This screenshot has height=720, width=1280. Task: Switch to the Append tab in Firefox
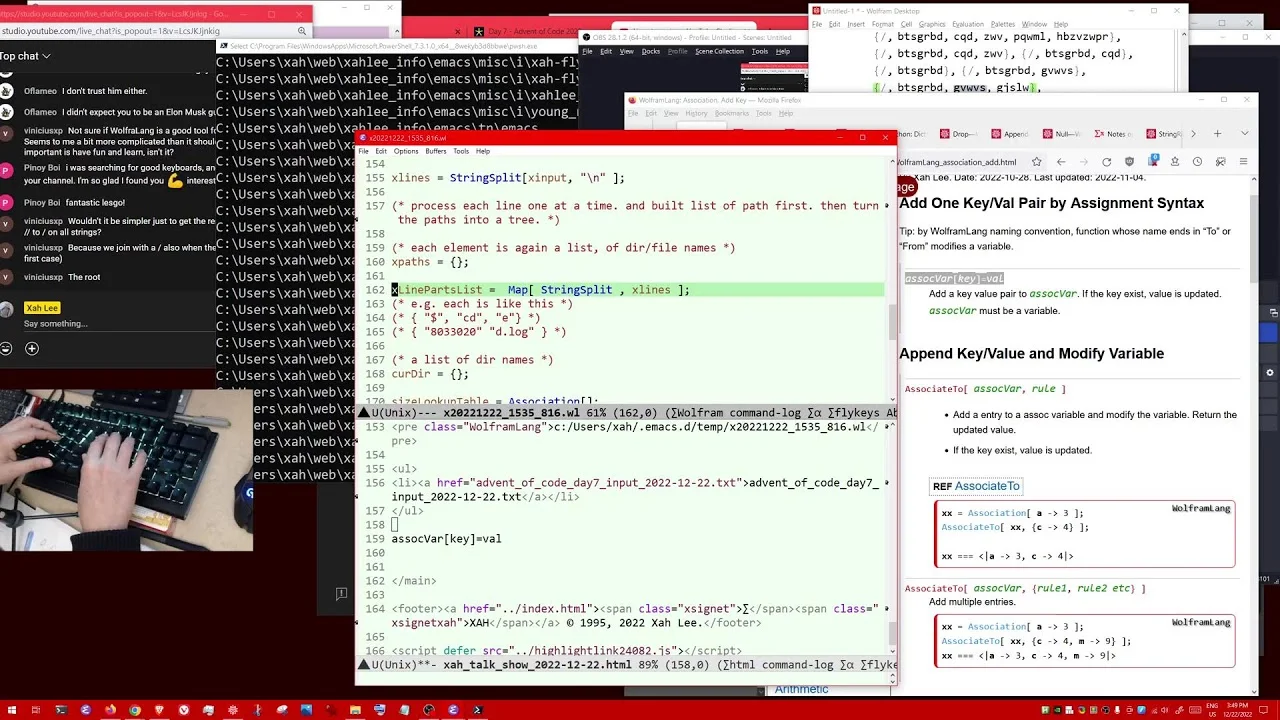(1012, 134)
